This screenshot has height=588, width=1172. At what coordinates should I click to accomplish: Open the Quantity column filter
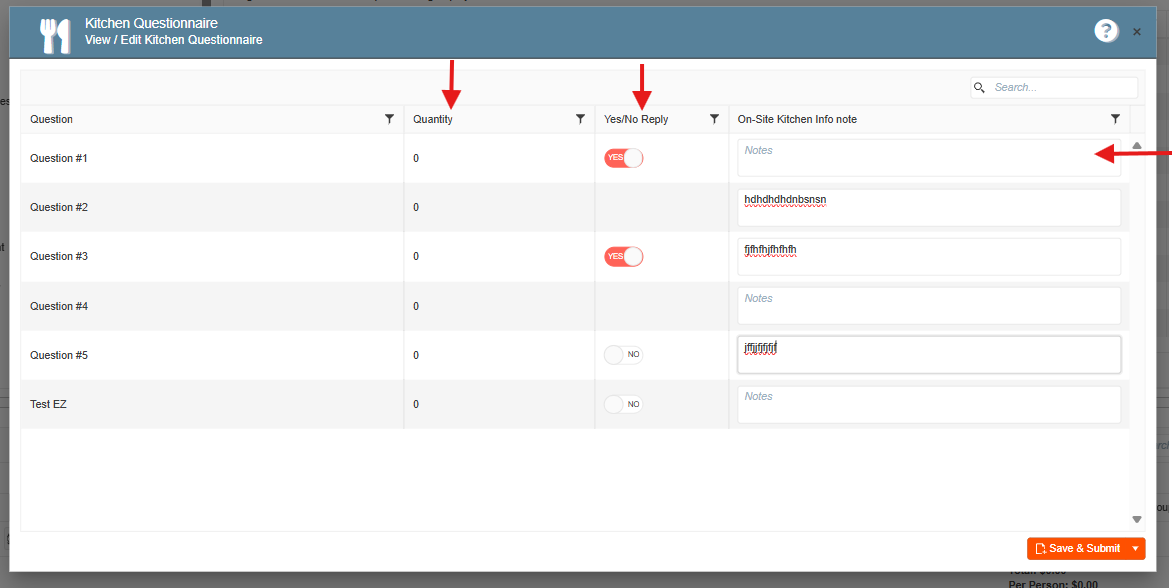pyautogui.click(x=580, y=119)
